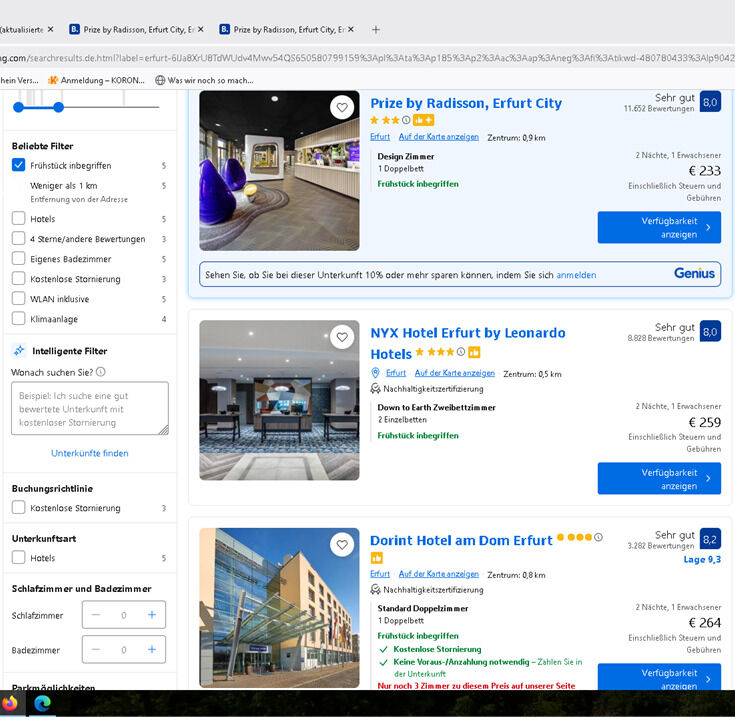This screenshot has width=735, height=721.
Task: Click info icon next to 'Wonach suchen Sie?'
Action: point(101,372)
